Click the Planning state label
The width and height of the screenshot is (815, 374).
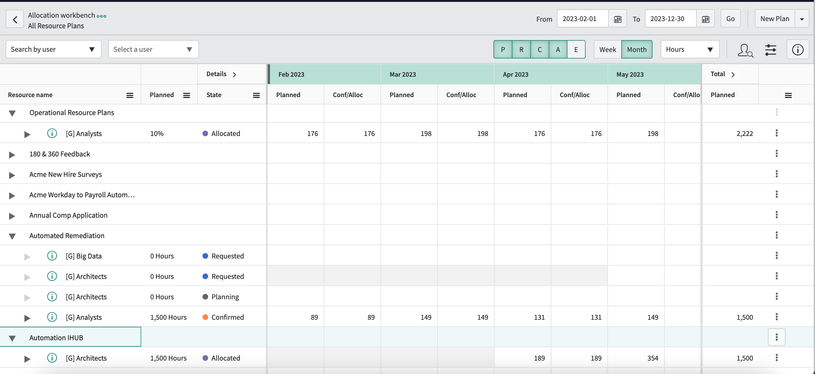tap(225, 297)
